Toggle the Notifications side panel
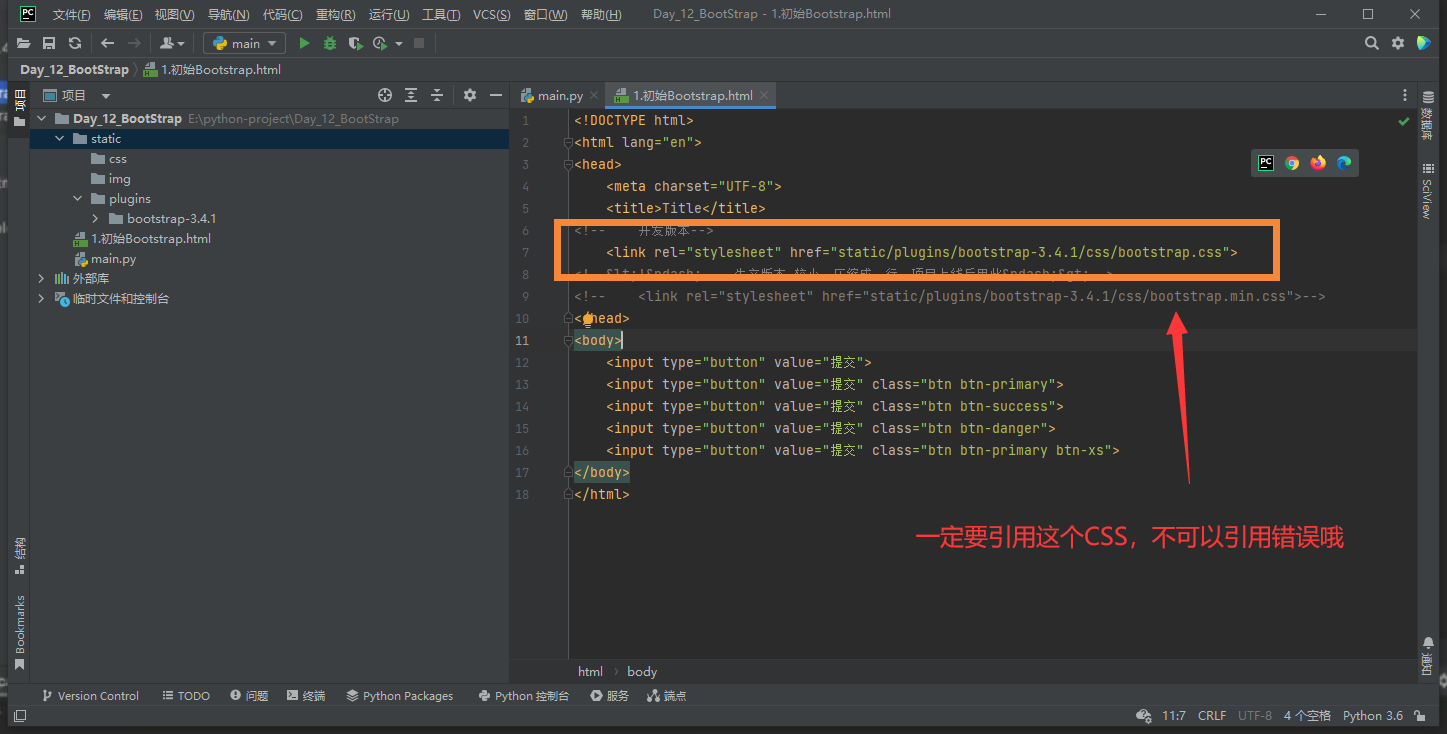The width and height of the screenshot is (1447, 734). pyautogui.click(x=1427, y=656)
